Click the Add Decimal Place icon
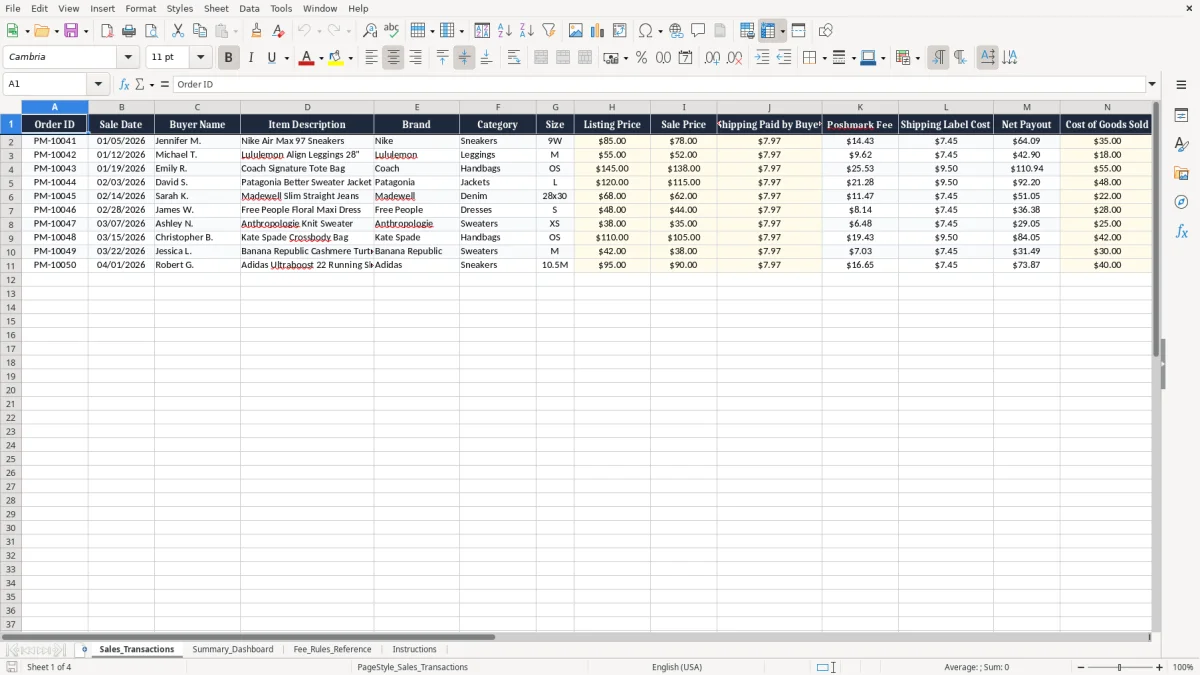Image resolution: width=1200 pixels, height=675 pixels. 712,58
